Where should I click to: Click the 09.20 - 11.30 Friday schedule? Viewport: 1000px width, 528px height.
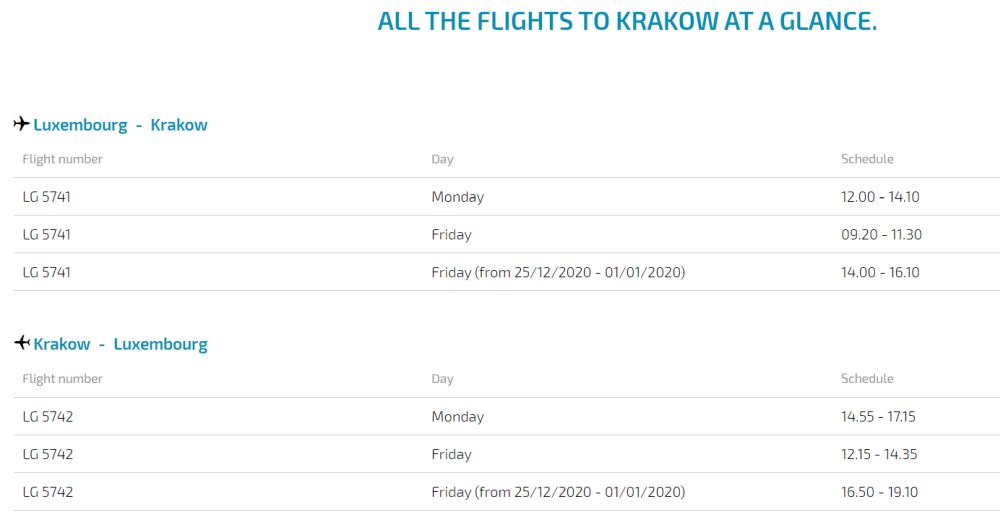pos(881,234)
